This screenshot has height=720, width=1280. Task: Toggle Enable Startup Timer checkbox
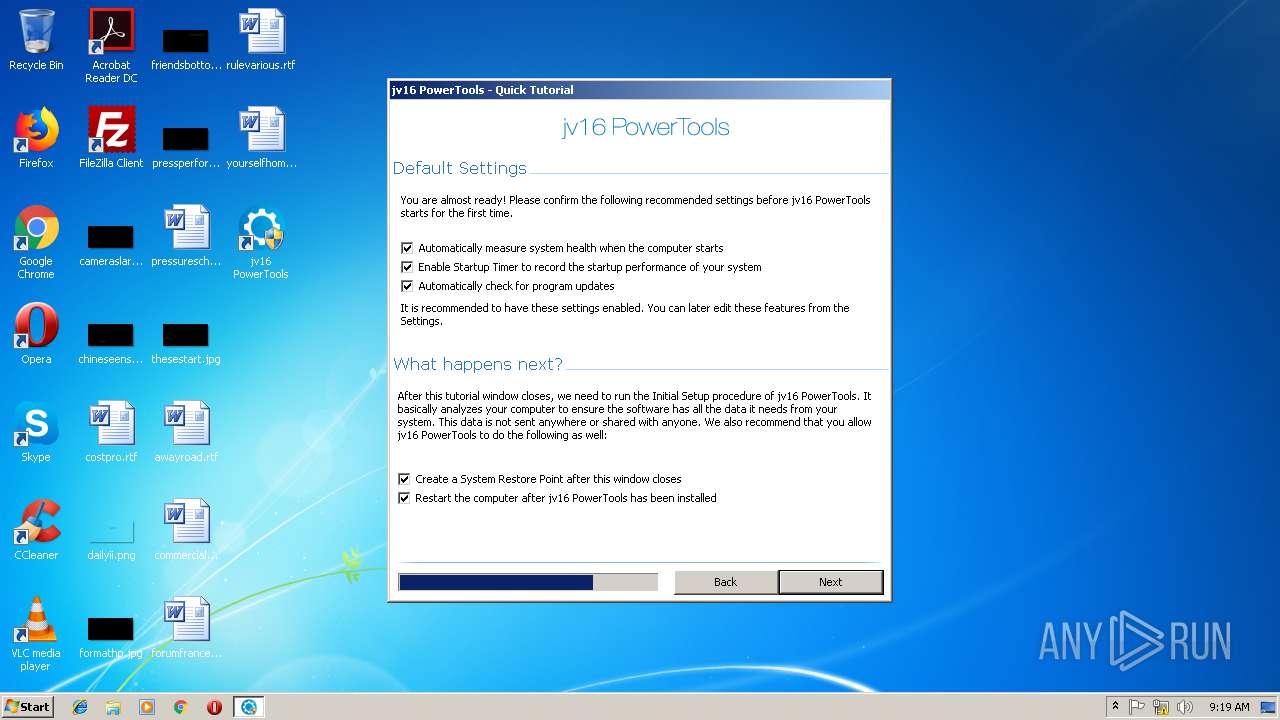click(x=407, y=267)
